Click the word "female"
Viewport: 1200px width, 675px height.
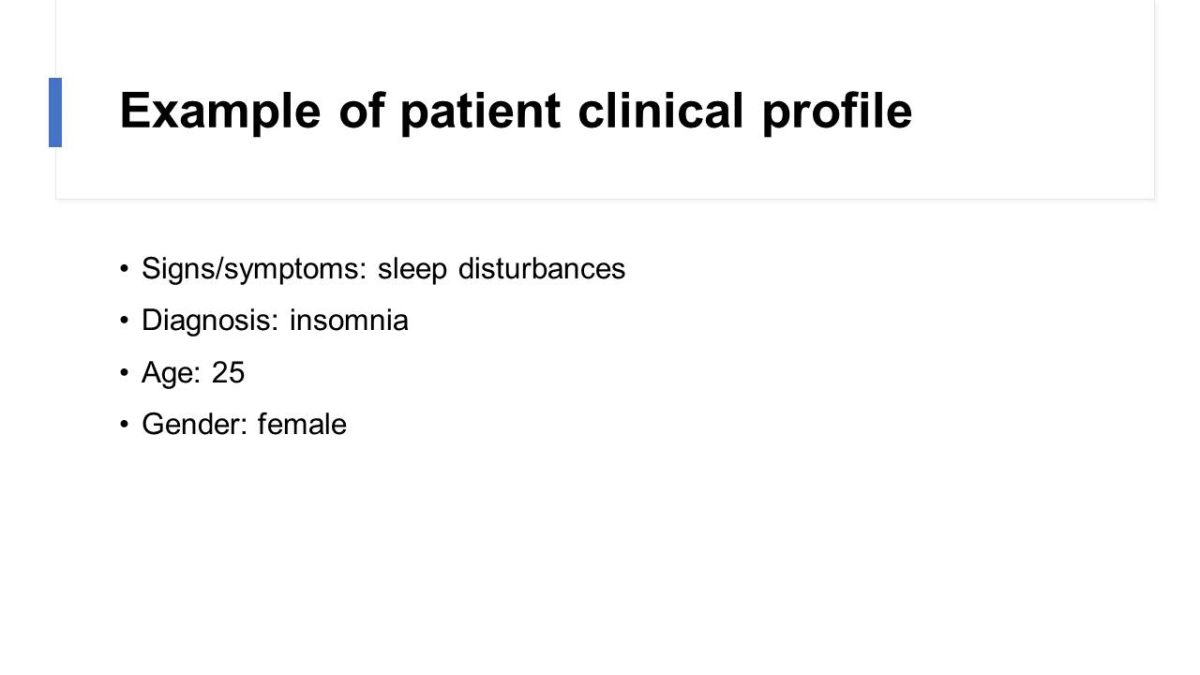click(x=302, y=424)
